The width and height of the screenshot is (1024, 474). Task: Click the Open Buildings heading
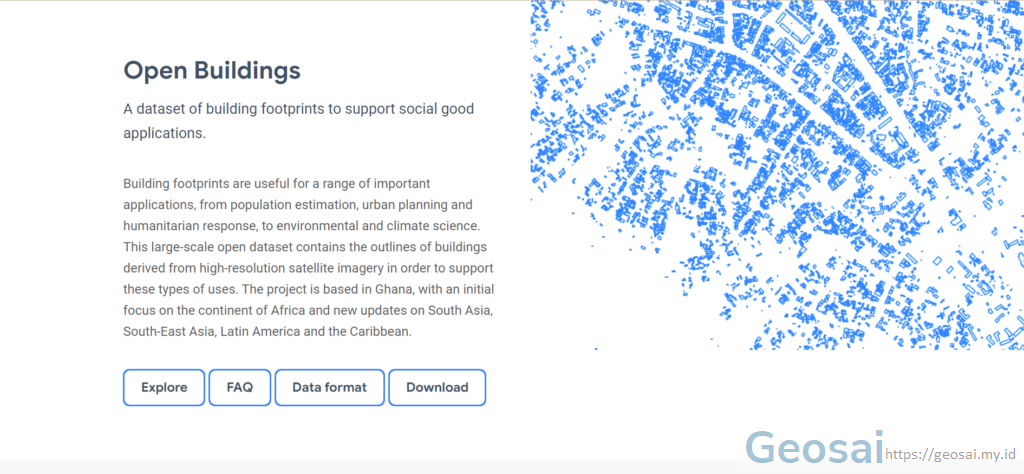pyautogui.click(x=212, y=71)
